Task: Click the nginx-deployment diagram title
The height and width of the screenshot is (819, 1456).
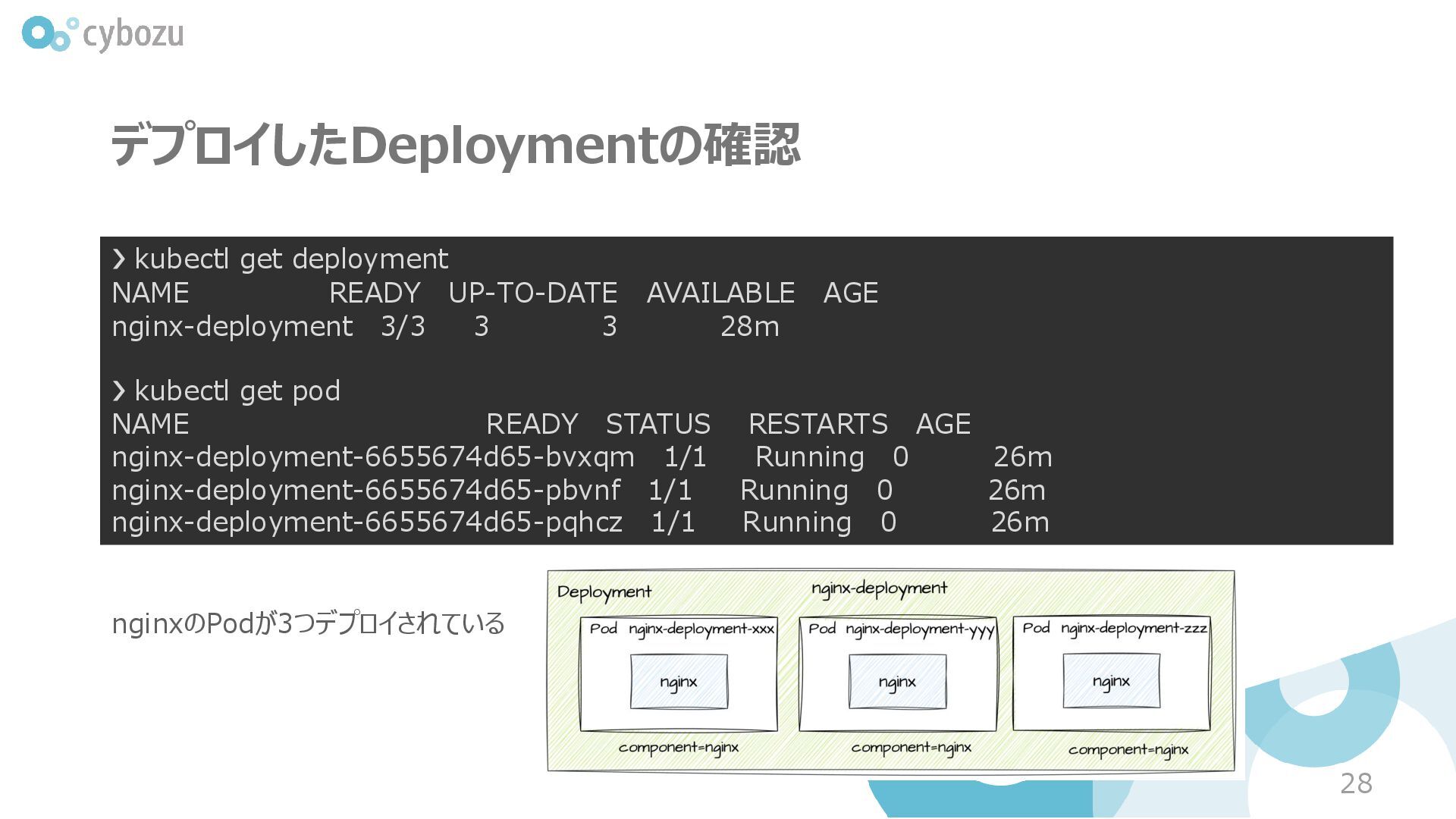Action: click(x=880, y=589)
